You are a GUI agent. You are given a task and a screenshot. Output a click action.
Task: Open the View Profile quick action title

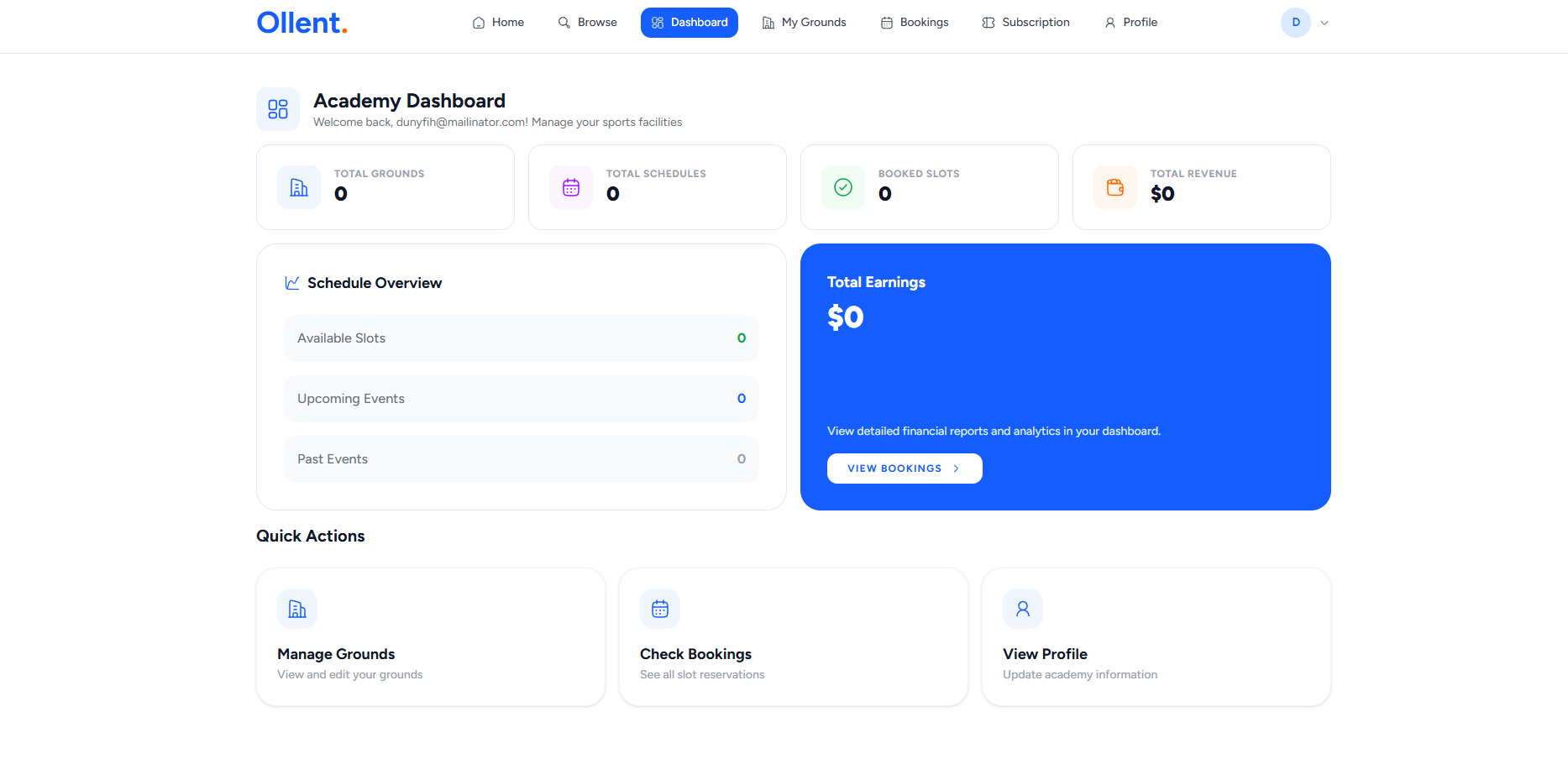[x=1045, y=654]
